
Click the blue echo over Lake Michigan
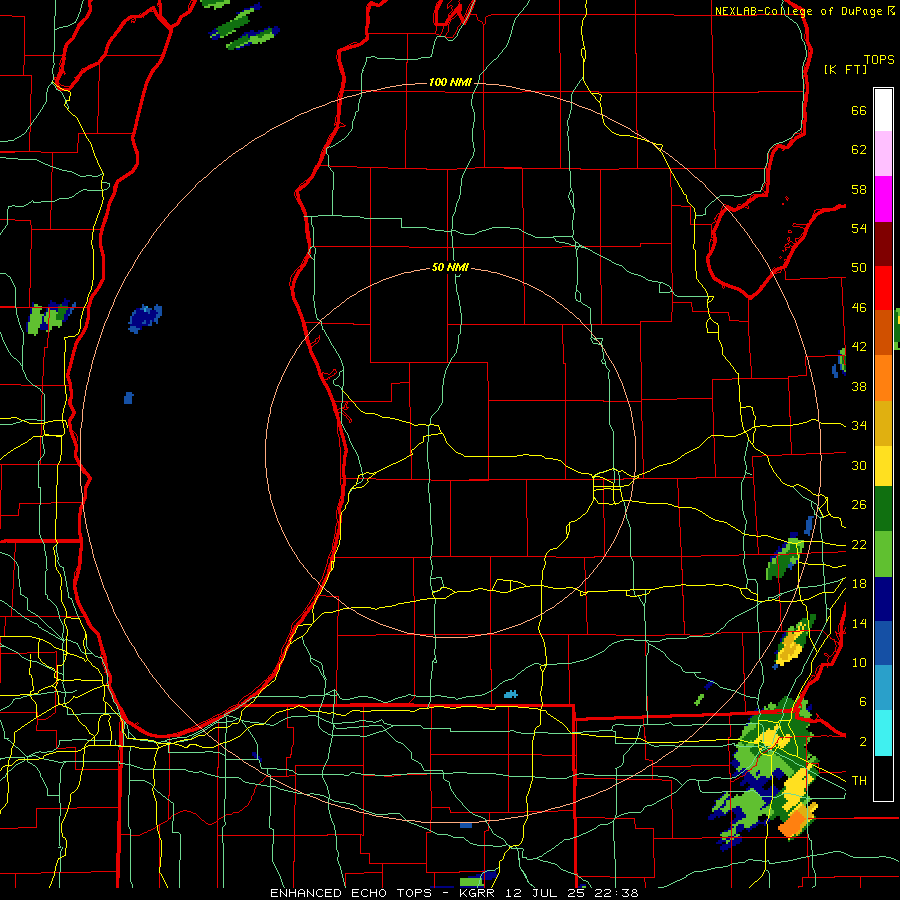click(145, 319)
